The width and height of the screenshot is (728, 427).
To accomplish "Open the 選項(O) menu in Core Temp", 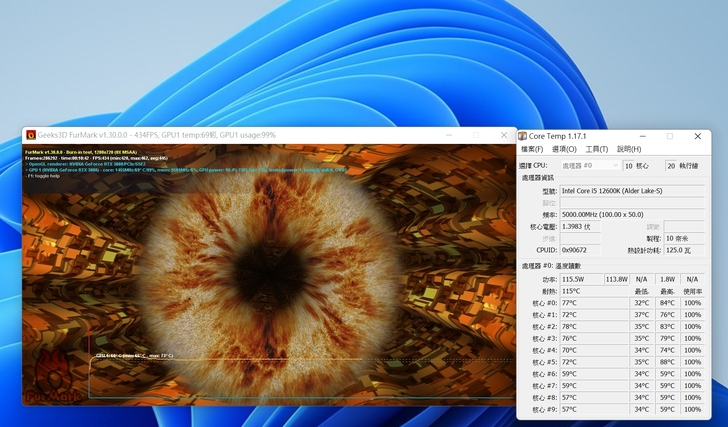I will coord(563,149).
